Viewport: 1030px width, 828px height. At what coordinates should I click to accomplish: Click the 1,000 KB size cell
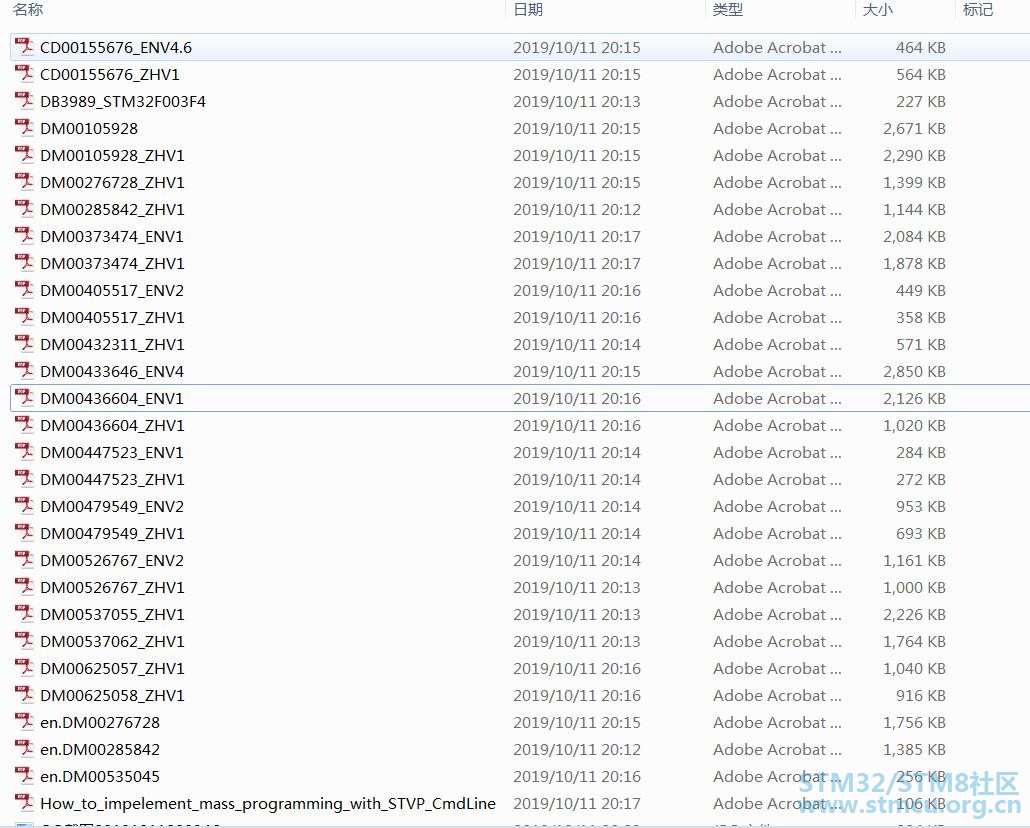(x=914, y=587)
